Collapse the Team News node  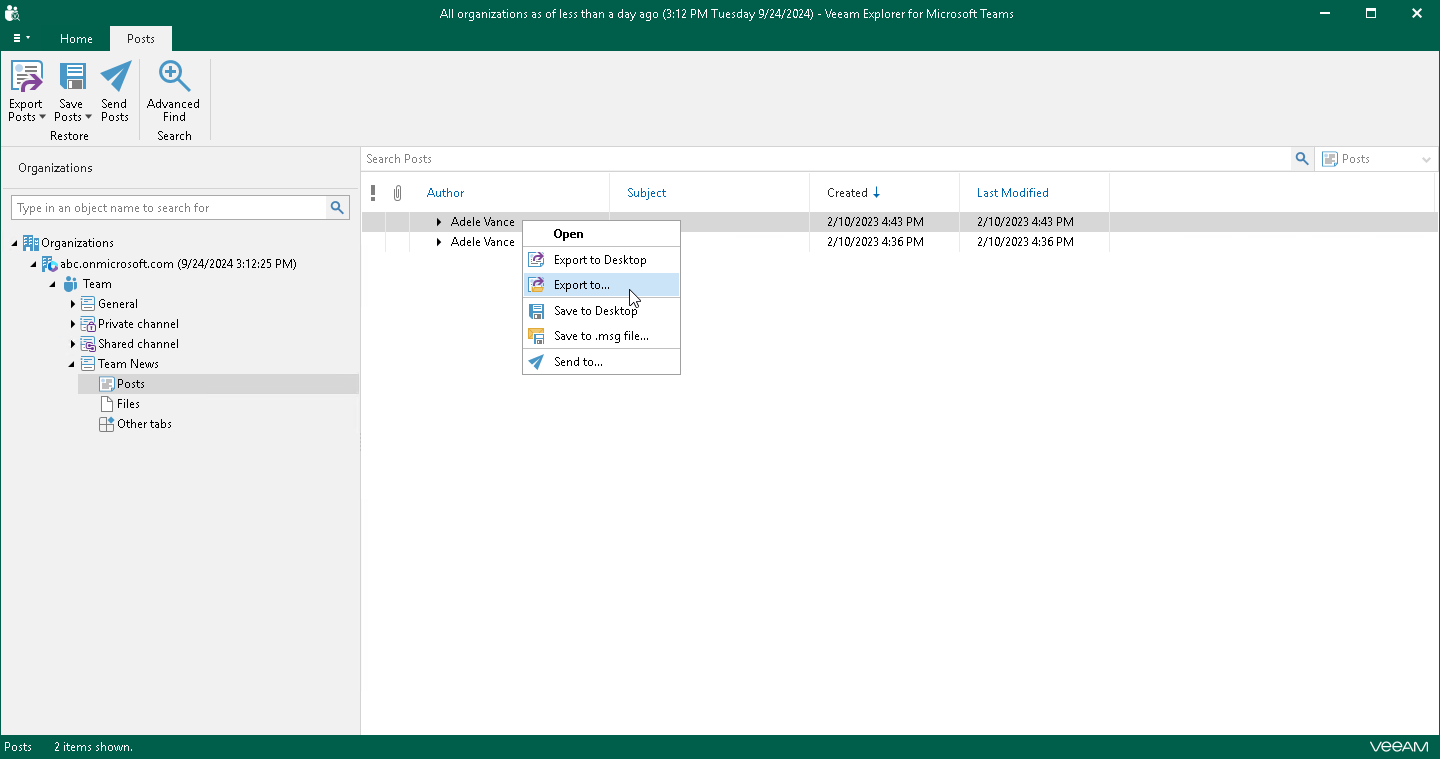click(70, 363)
